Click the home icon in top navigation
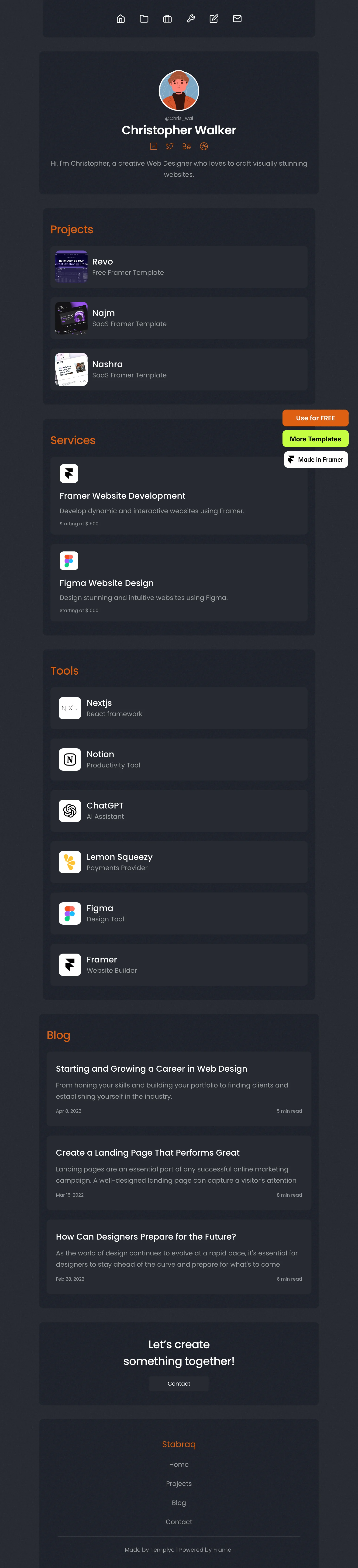Image resolution: width=358 pixels, height=1568 pixels. pos(120,19)
